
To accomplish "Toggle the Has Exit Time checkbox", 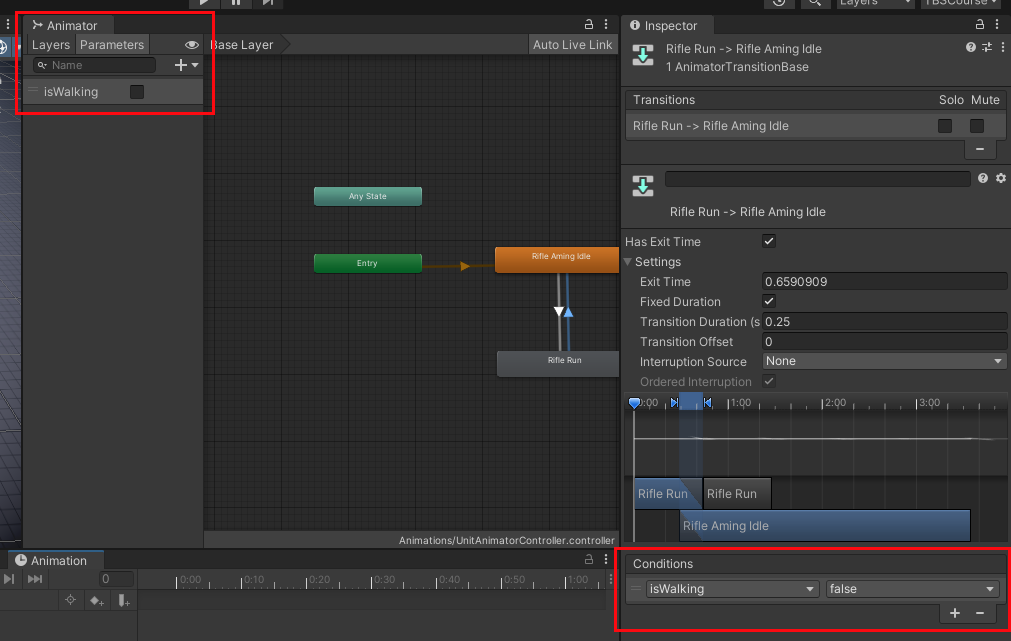I will [769, 241].
